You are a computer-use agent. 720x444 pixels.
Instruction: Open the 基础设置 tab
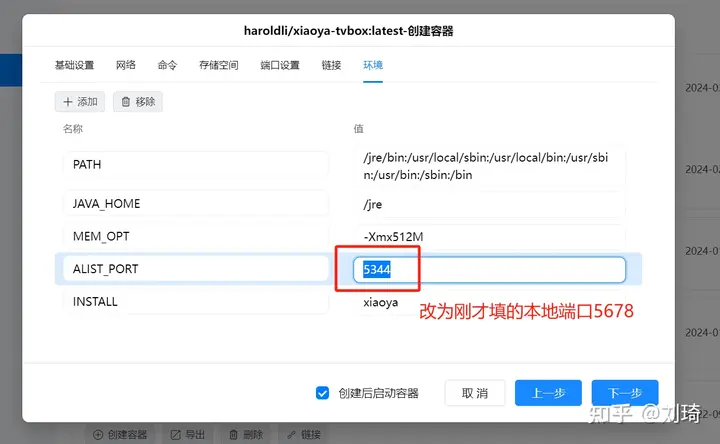74,65
